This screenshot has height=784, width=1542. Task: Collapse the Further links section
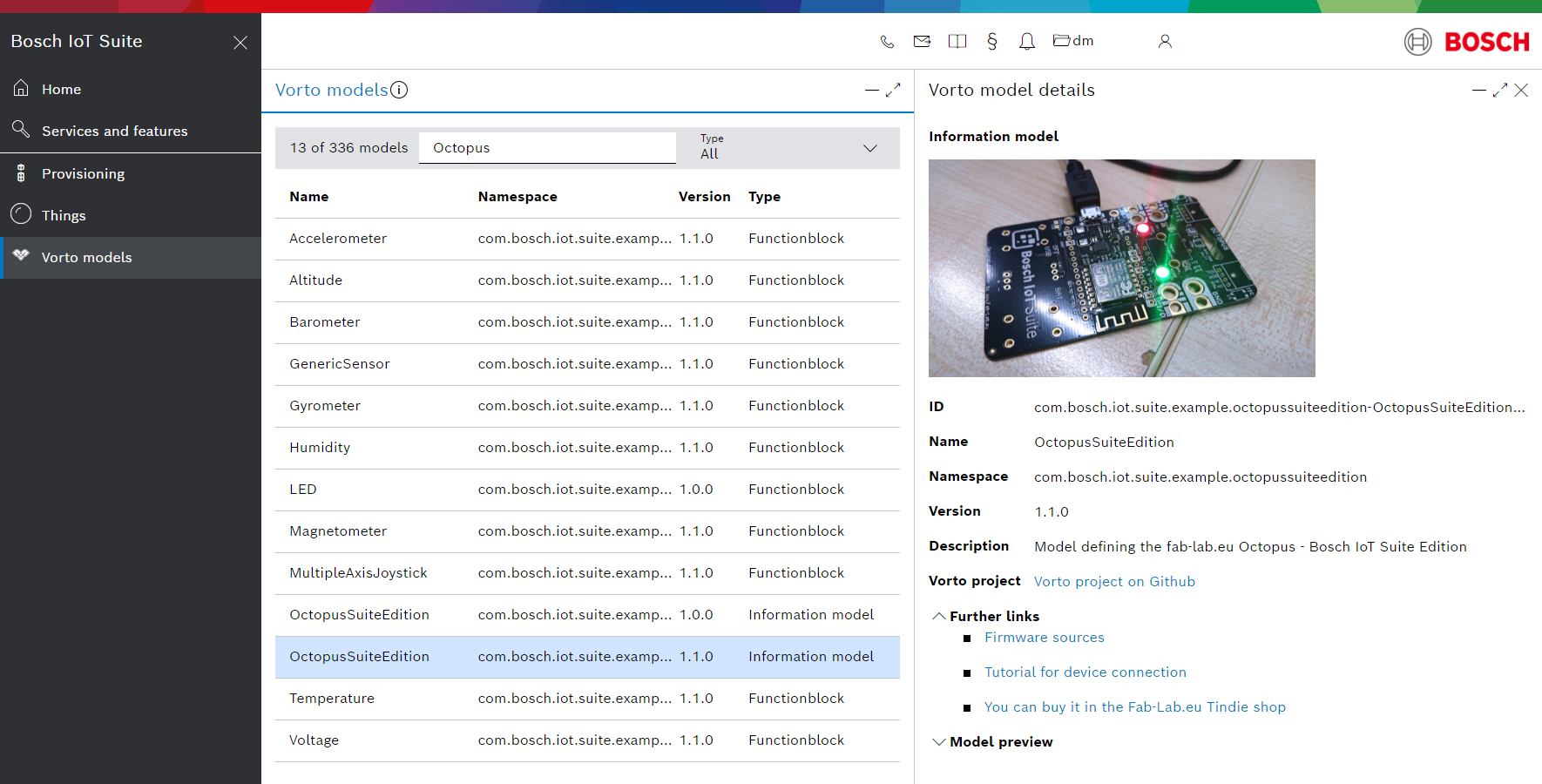[x=985, y=616]
